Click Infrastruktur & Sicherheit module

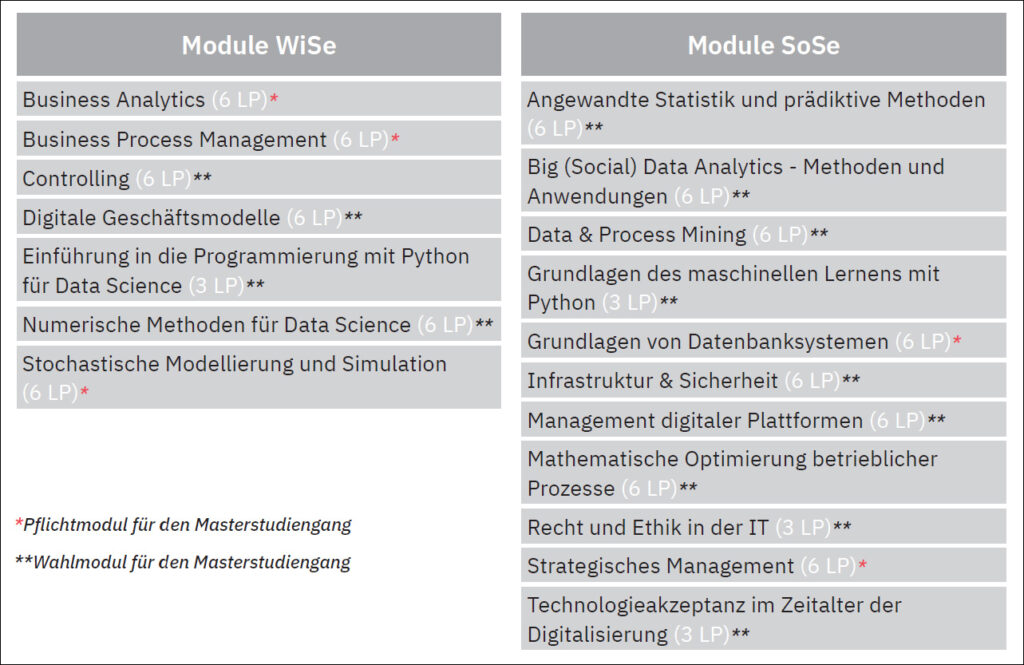click(763, 380)
